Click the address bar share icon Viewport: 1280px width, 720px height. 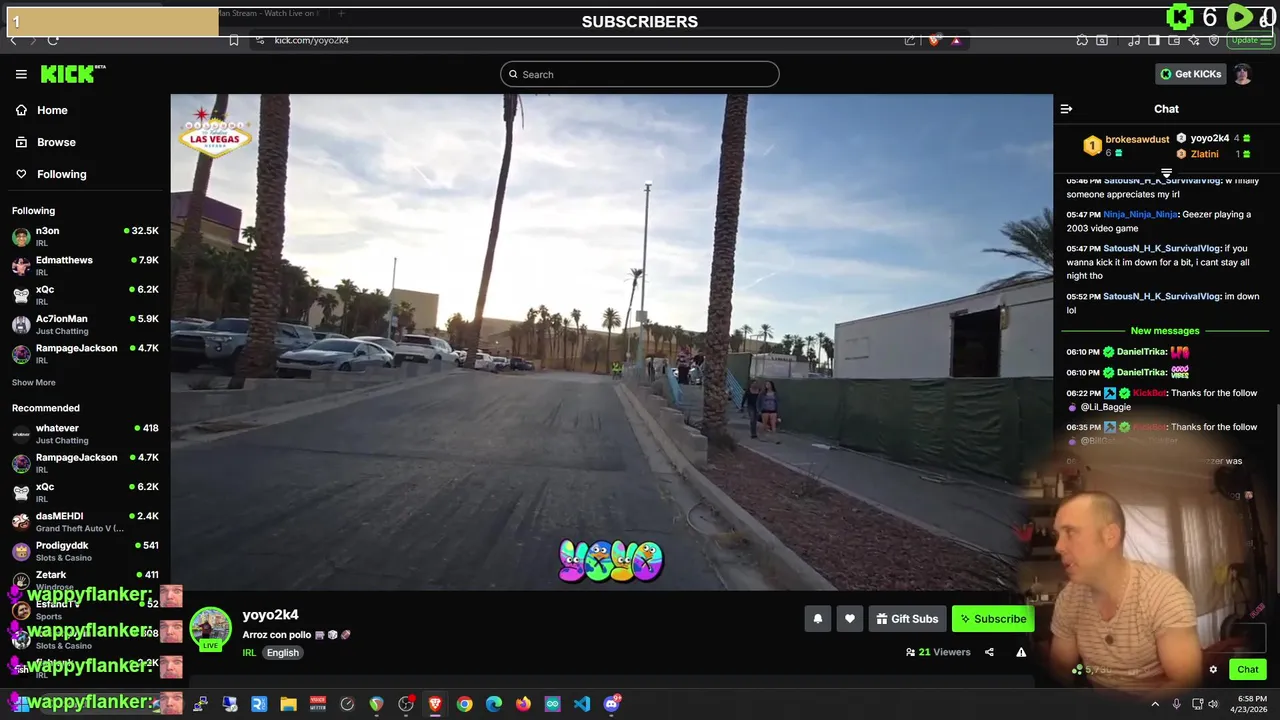(910, 40)
